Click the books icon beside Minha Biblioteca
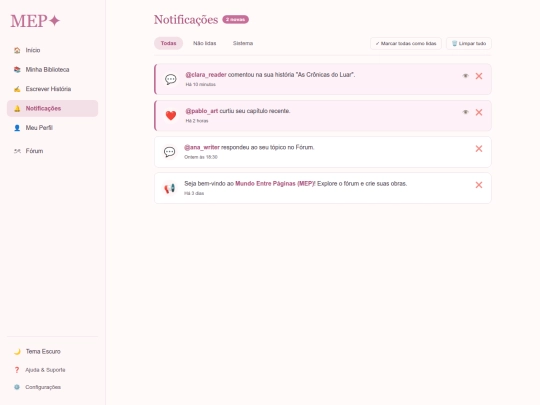540x405 pixels. tap(17, 70)
